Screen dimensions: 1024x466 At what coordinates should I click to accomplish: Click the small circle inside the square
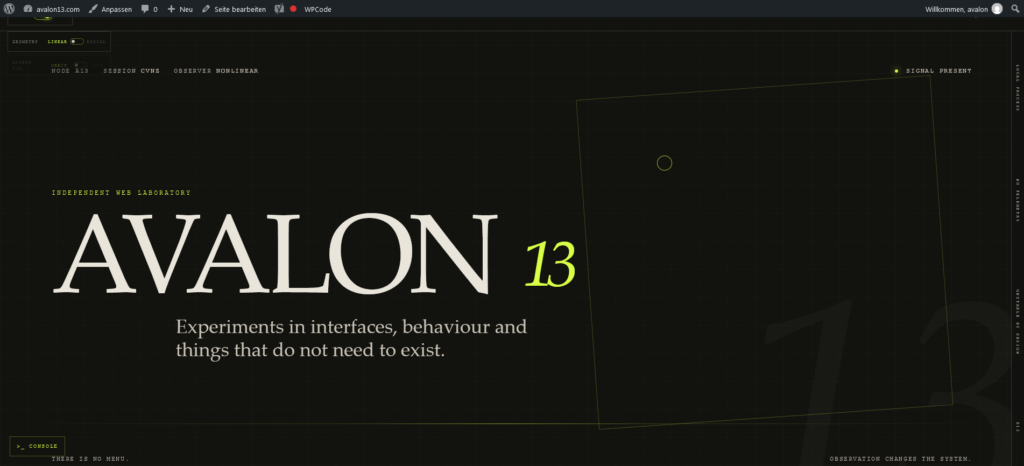pos(664,163)
